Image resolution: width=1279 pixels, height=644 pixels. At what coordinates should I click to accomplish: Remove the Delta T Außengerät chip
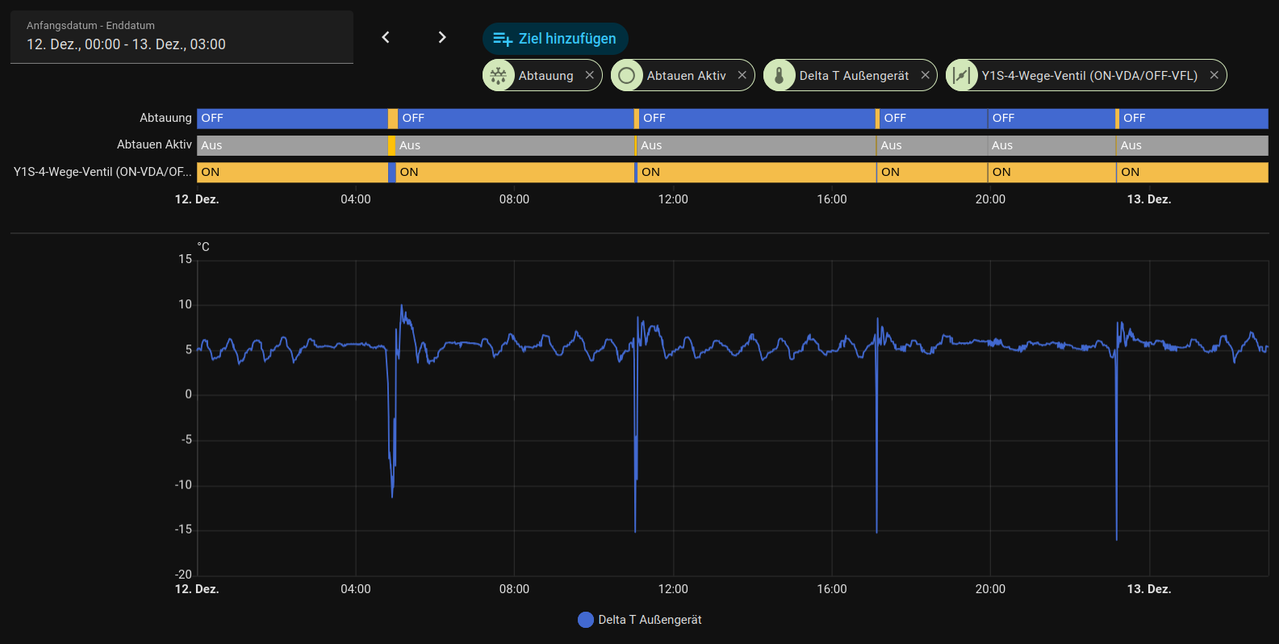click(x=925, y=75)
